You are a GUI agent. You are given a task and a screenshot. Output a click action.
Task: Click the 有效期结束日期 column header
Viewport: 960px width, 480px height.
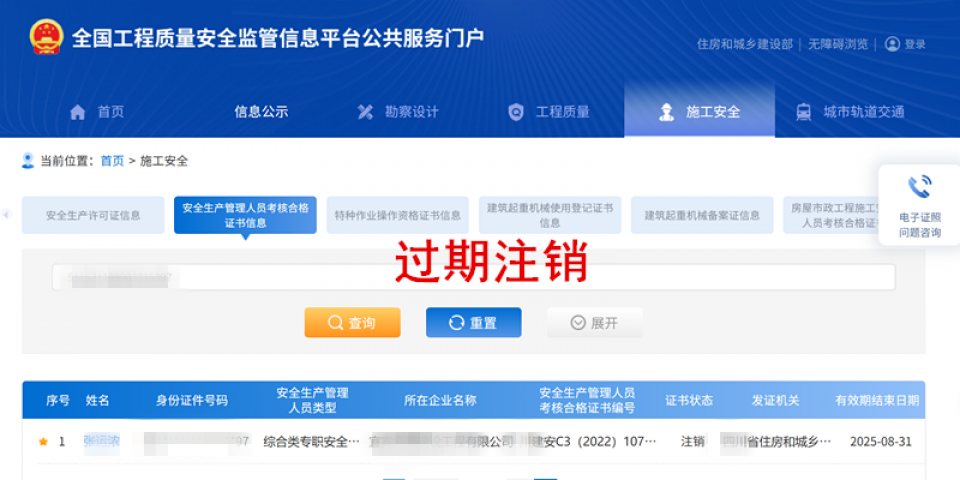[877, 400]
